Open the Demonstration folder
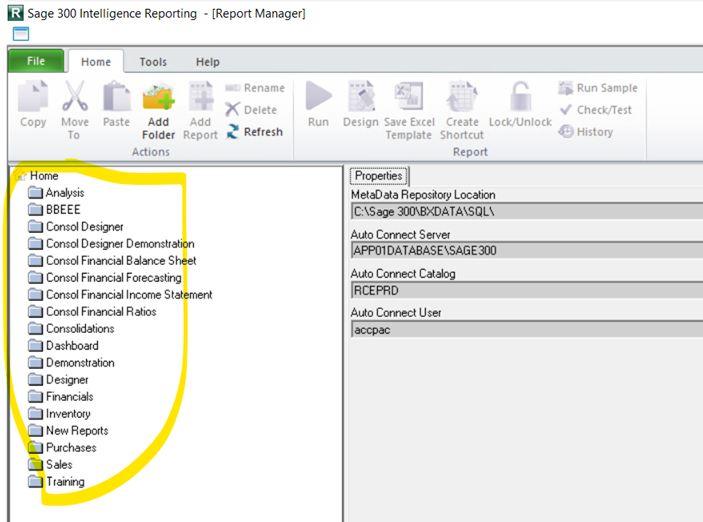Viewport: 703px width, 522px height. pos(71,362)
